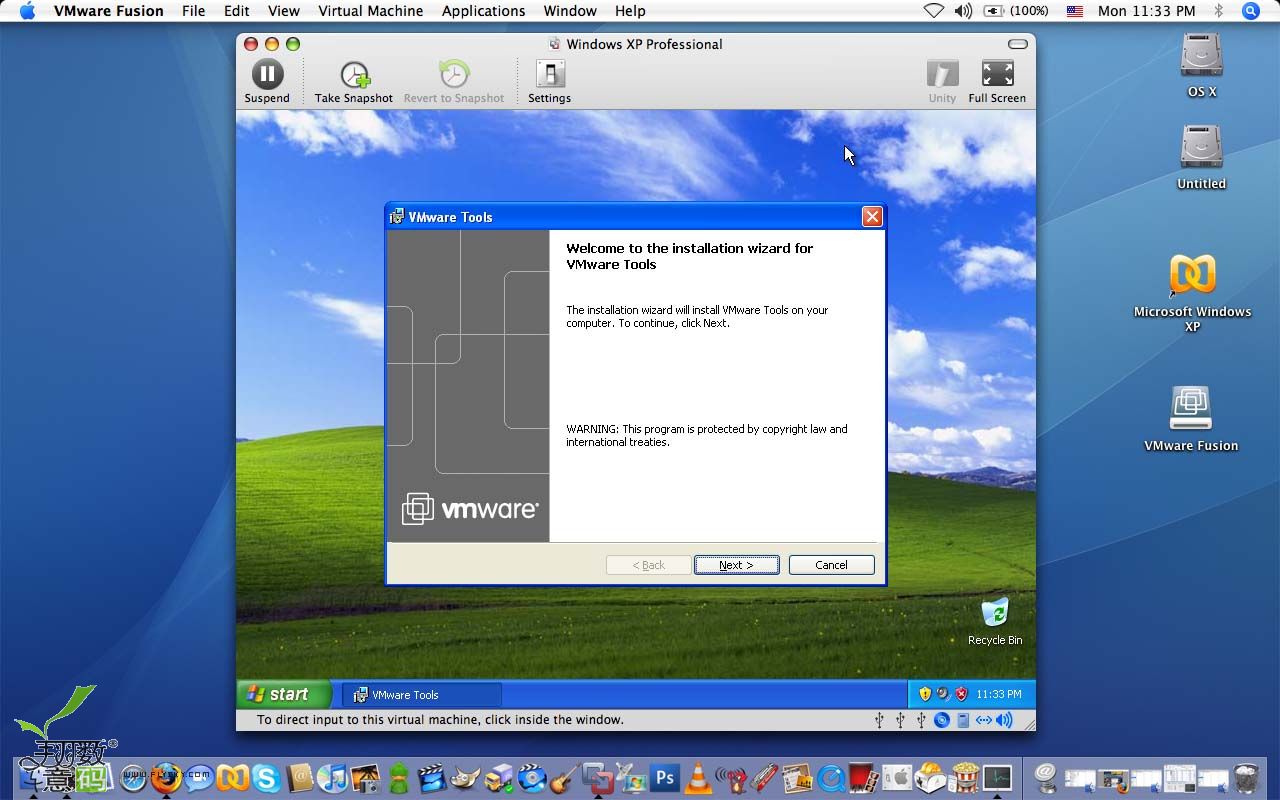The height and width of the screenshot is (800, 1280).
Task: Select VMware Fusion desktop disk icon
Action: coord(1191,419)
